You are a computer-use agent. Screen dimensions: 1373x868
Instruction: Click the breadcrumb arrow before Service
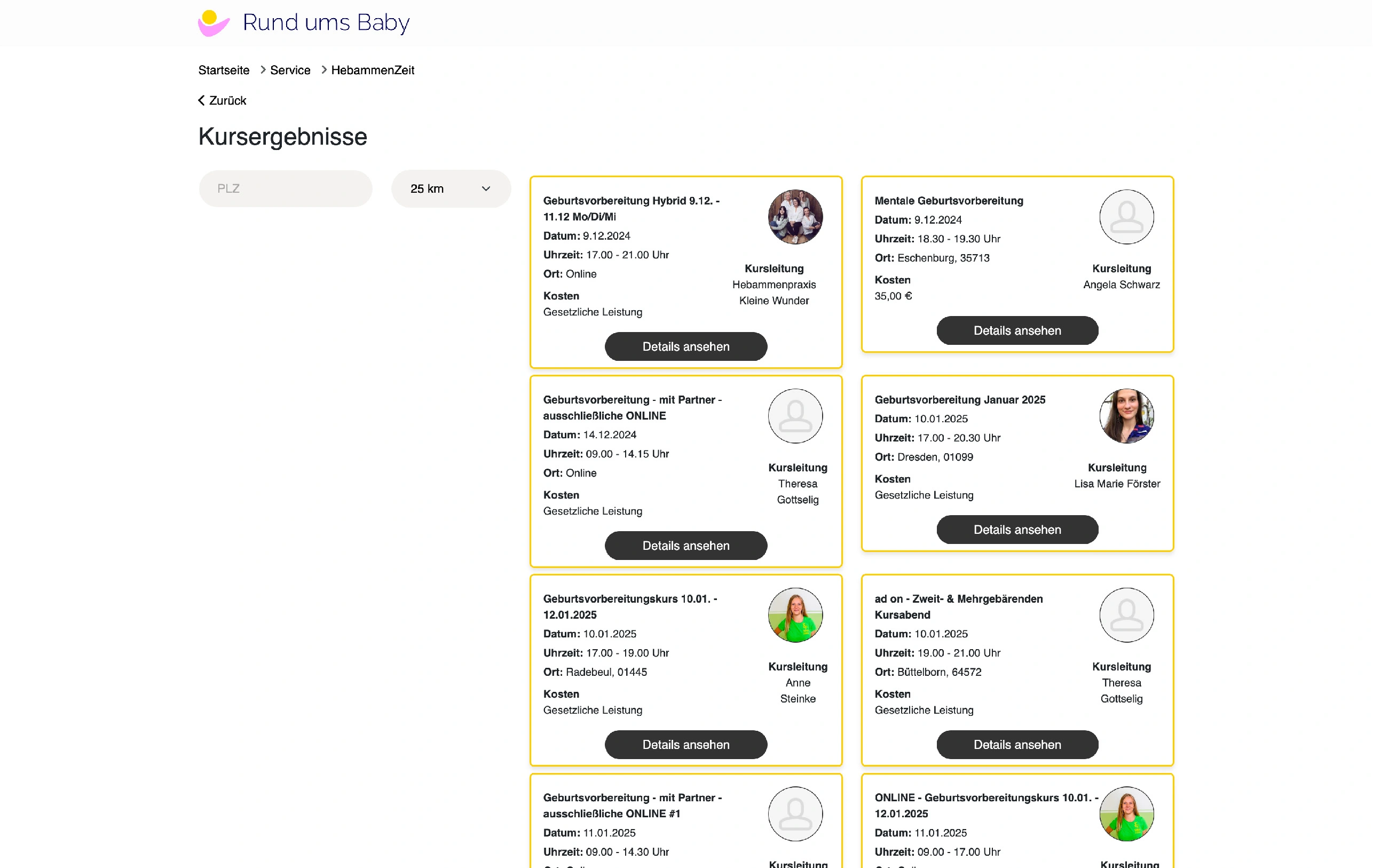[263, 69]
